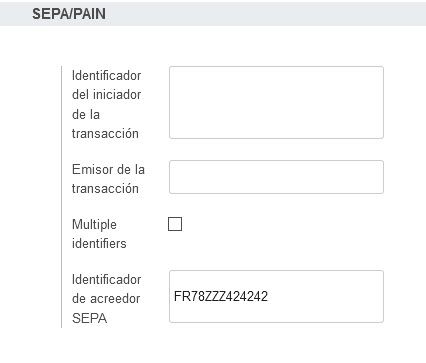Click the word 'SEPA' in the creditor label
The height and width of the screenshot is (363, 426).
[x=90, y=318]
